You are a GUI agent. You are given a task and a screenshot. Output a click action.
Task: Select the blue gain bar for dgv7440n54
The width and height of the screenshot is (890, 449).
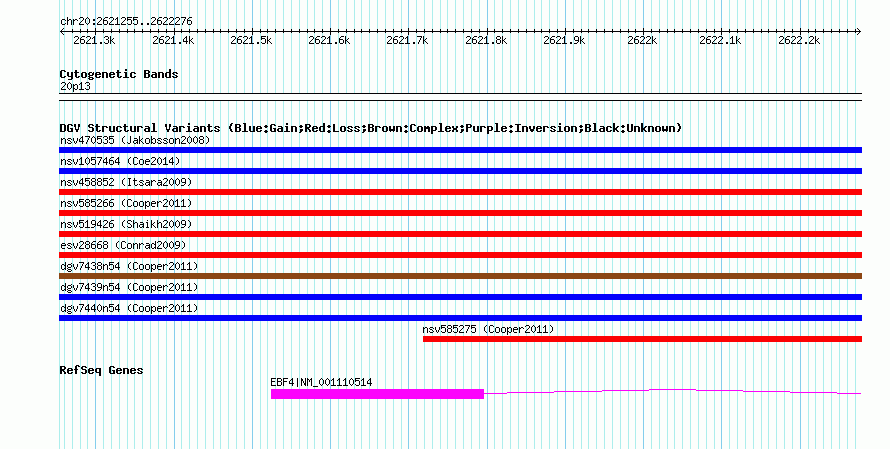coord(460,318)
